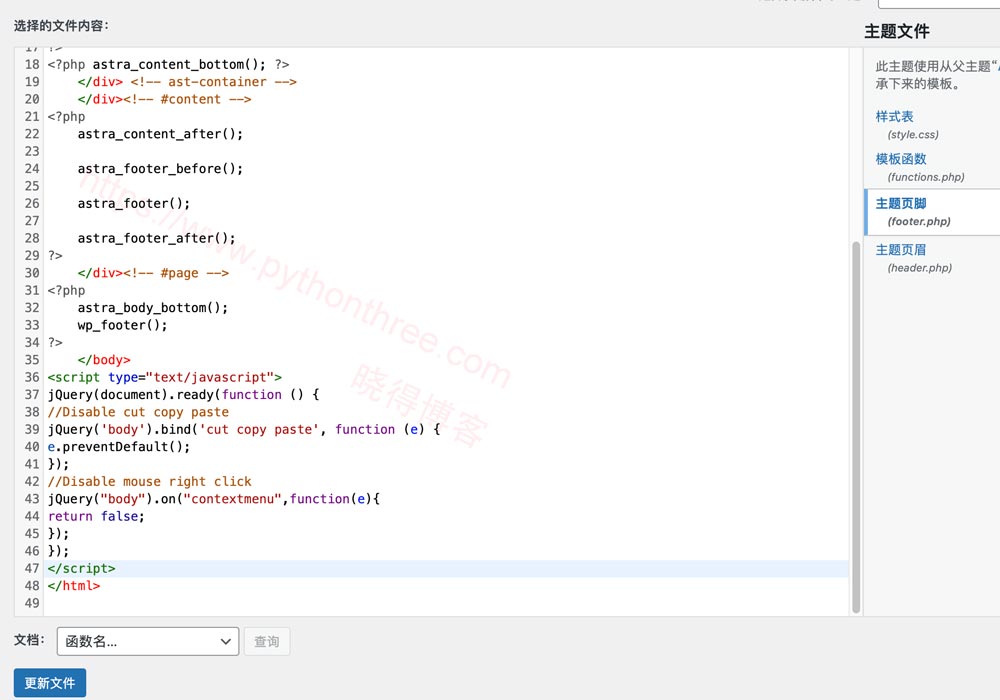Click the //Disable cut copy paste comment

pos(138,412)
